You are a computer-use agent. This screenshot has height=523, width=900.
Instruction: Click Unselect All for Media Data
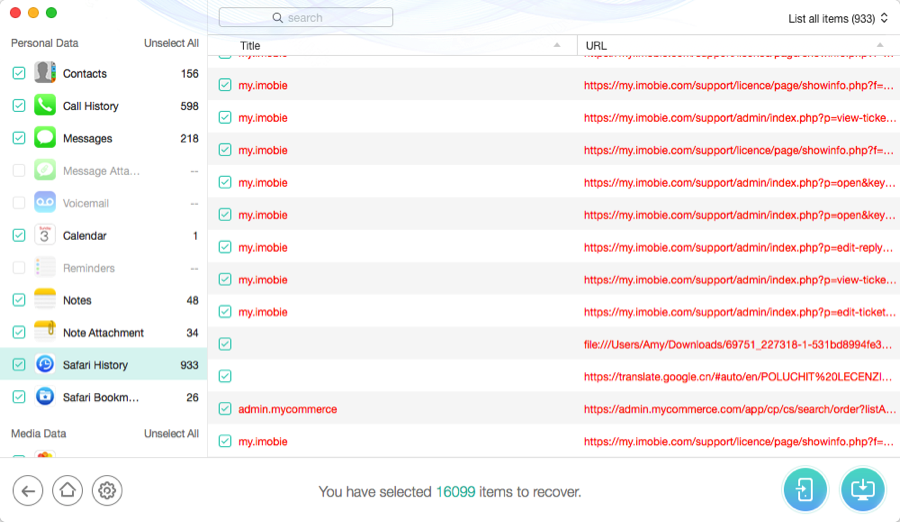tap(171, 433)
